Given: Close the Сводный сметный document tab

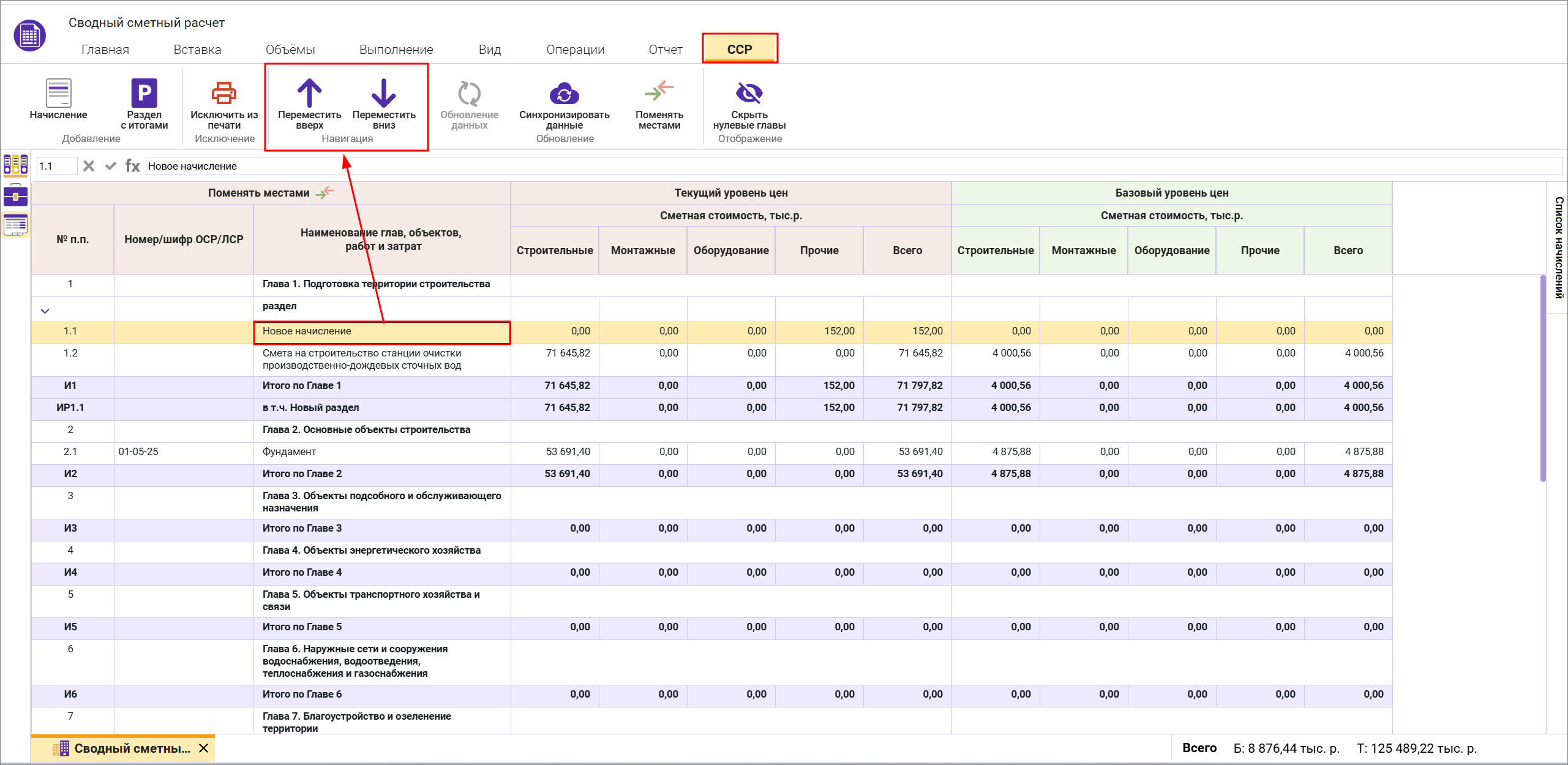Looking at the screenshot, I should click(x=204, y=748).
